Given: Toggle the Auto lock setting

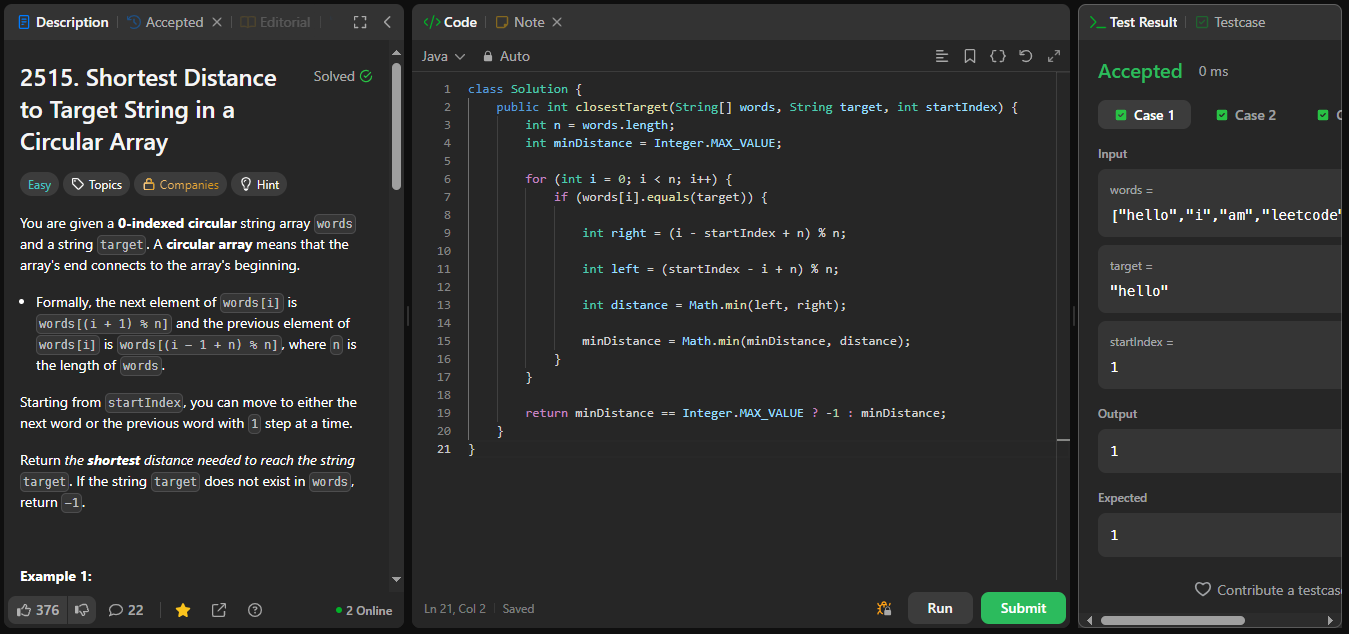Looking at the screenshot, I should (x=506, y=56).
